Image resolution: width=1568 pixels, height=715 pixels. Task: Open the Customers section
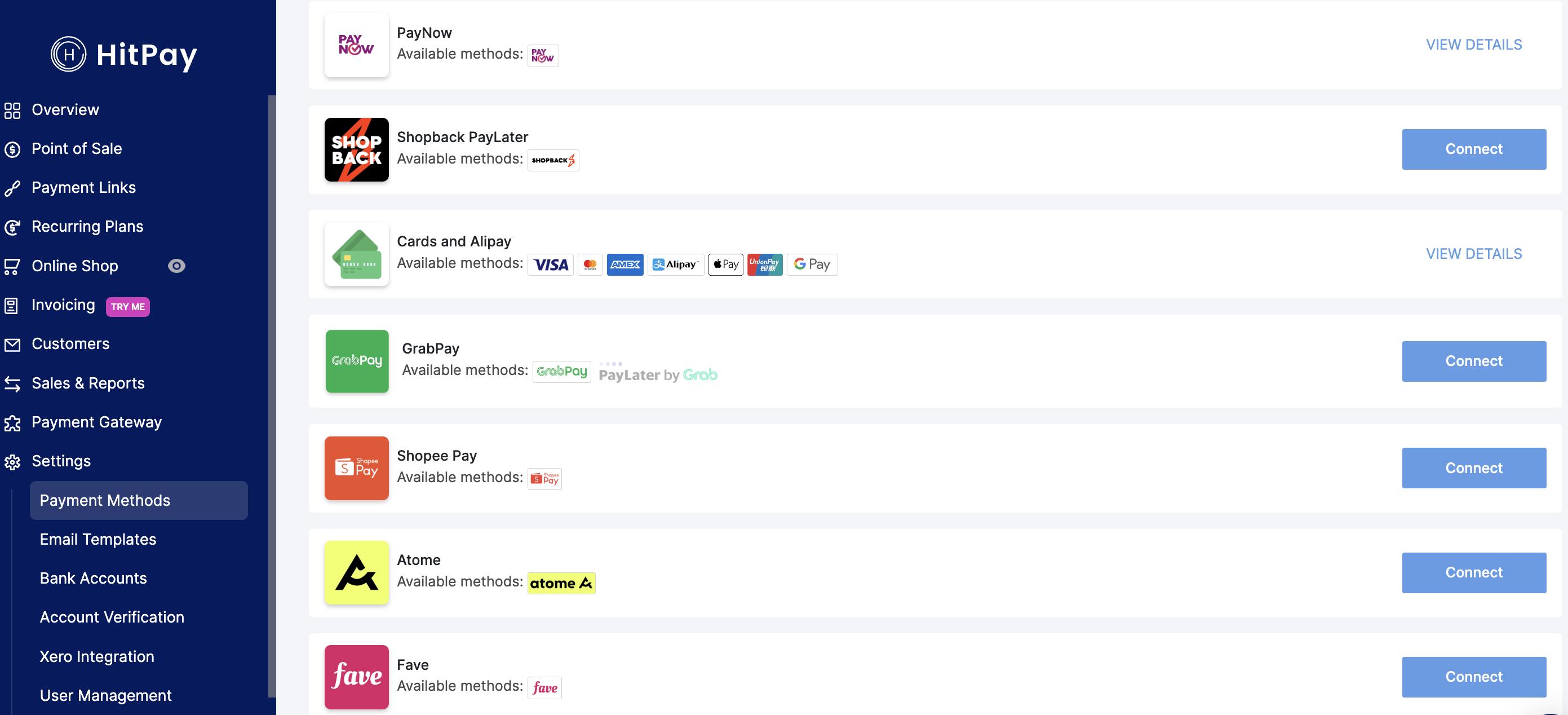coord(70,344)
